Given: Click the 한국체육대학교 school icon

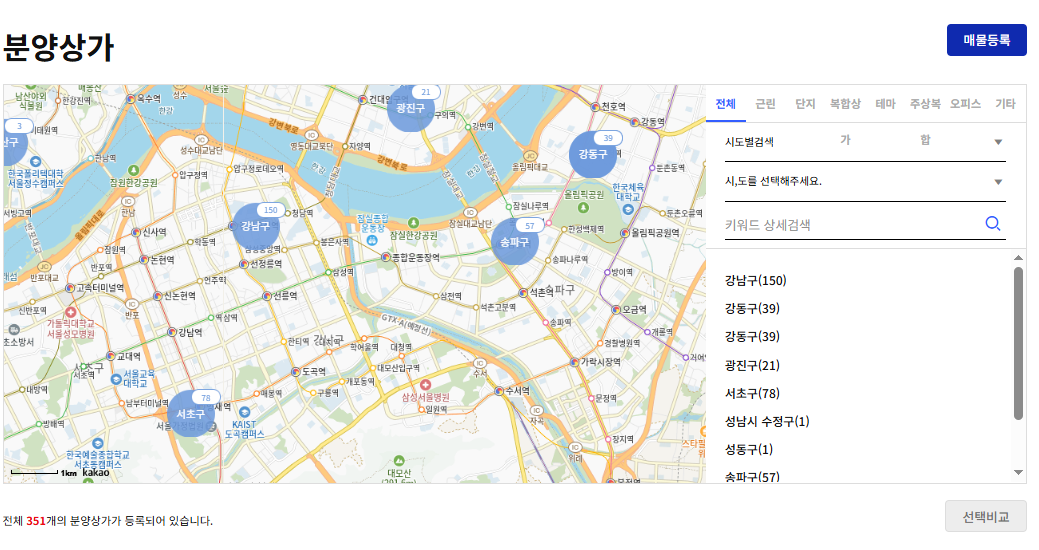Looking at the screenshot, I should click(x=628, y=209).
